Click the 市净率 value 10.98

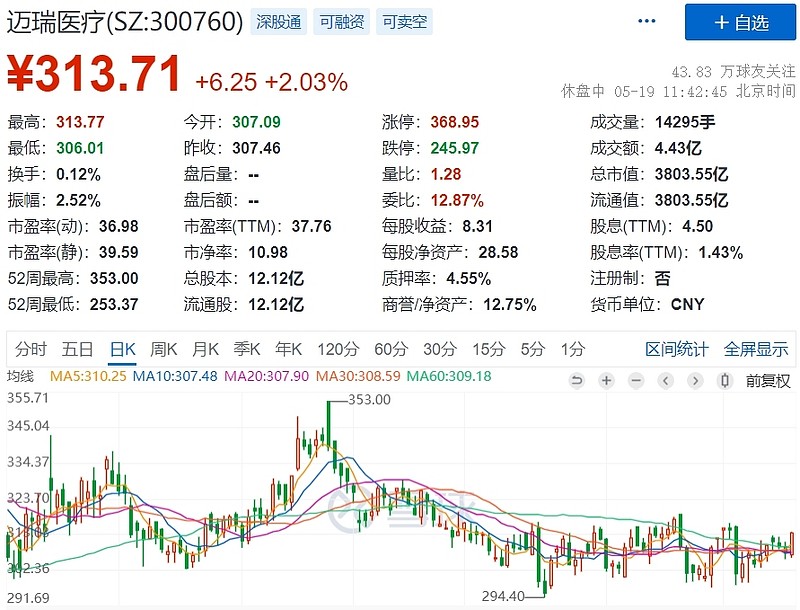268,252
